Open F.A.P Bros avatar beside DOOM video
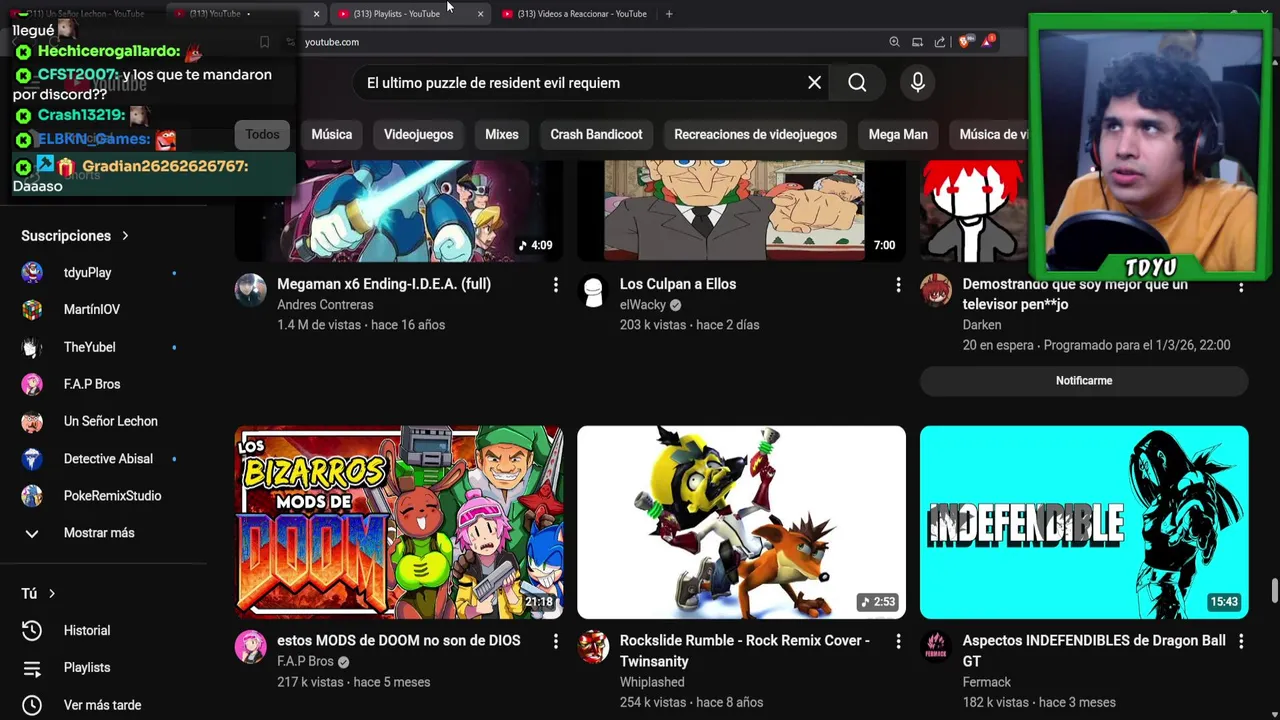Viewport: 1280px width, 720px height. pyautogui.click(x=251, y=647)
